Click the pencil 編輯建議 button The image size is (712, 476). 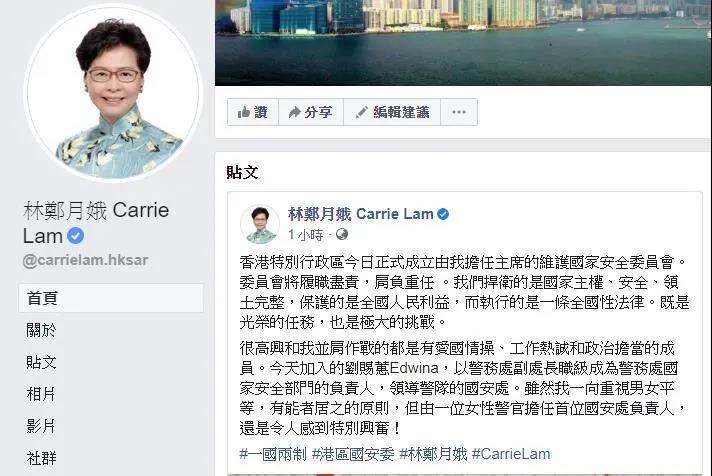tap(392, 112)
